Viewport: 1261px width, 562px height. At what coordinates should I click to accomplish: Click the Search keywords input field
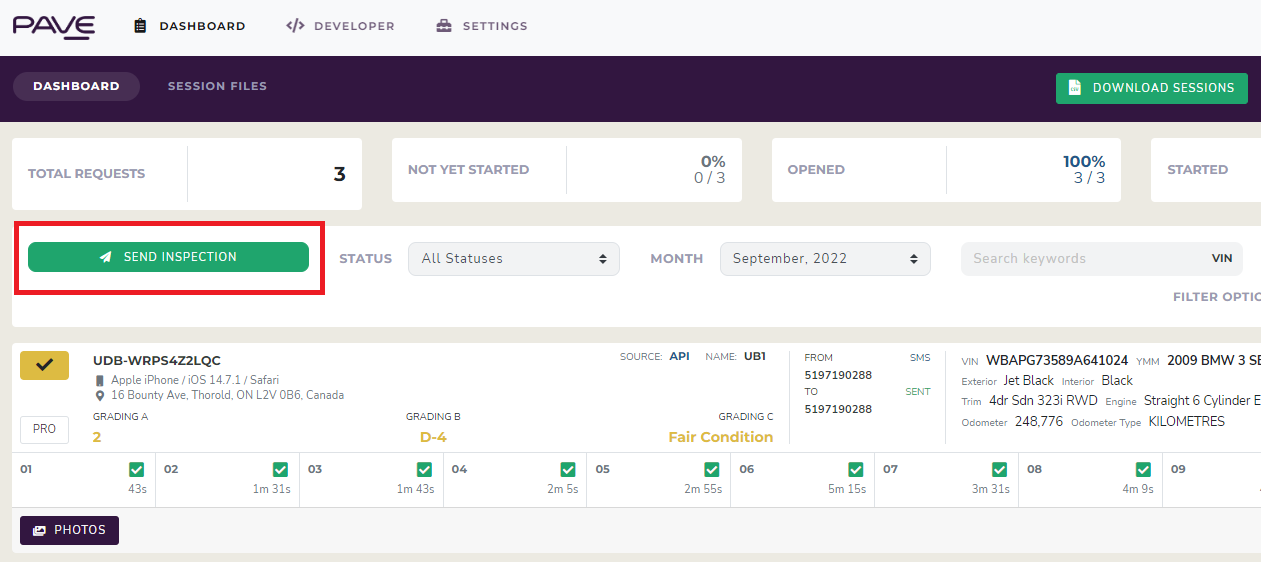pos(1080,258)
